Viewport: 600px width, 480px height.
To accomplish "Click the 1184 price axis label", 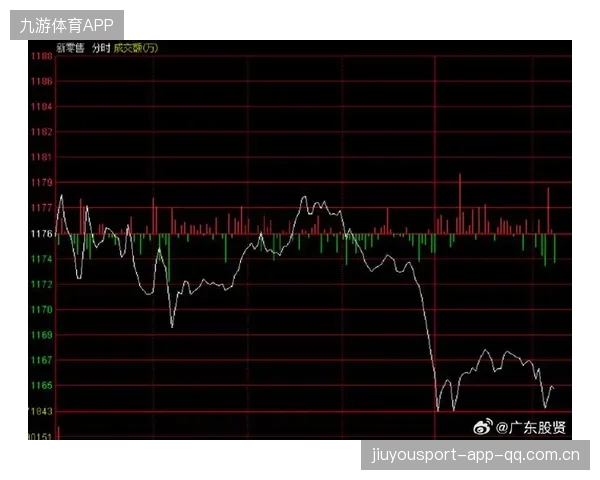I will (x=41, y=106).
